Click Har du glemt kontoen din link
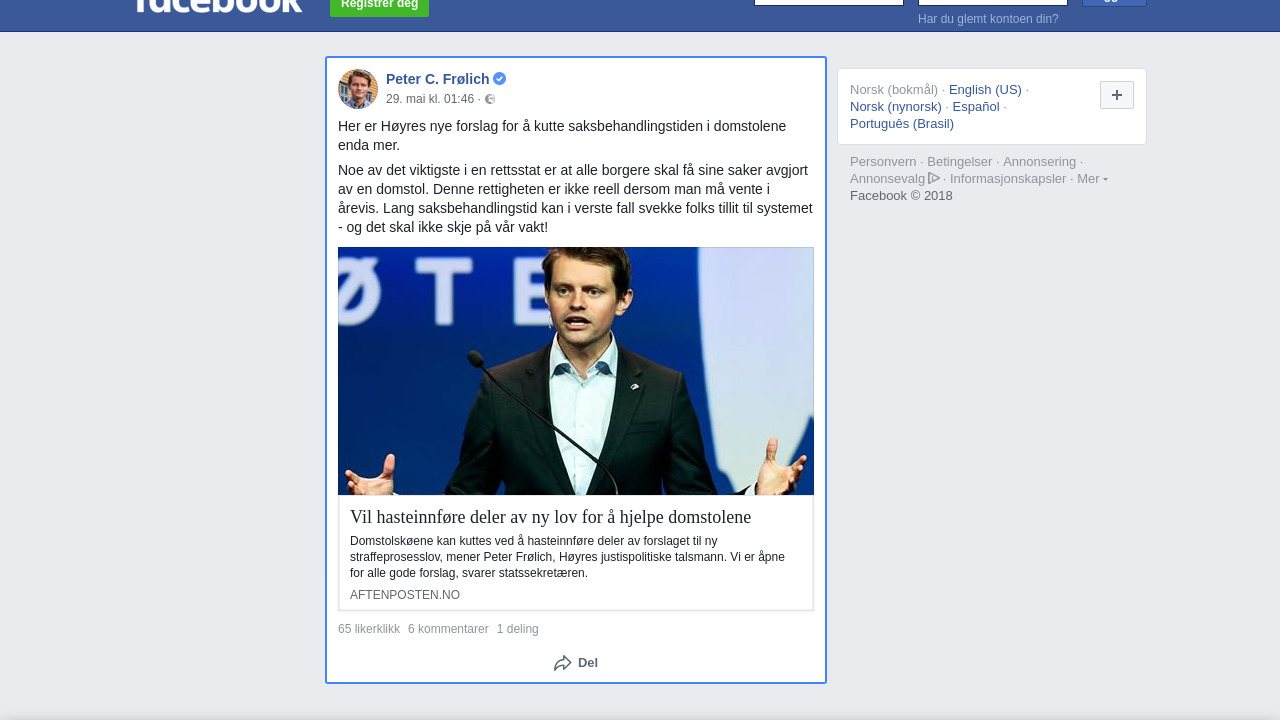This screenshot has width=1280, height=720. [x=988, y=19]
